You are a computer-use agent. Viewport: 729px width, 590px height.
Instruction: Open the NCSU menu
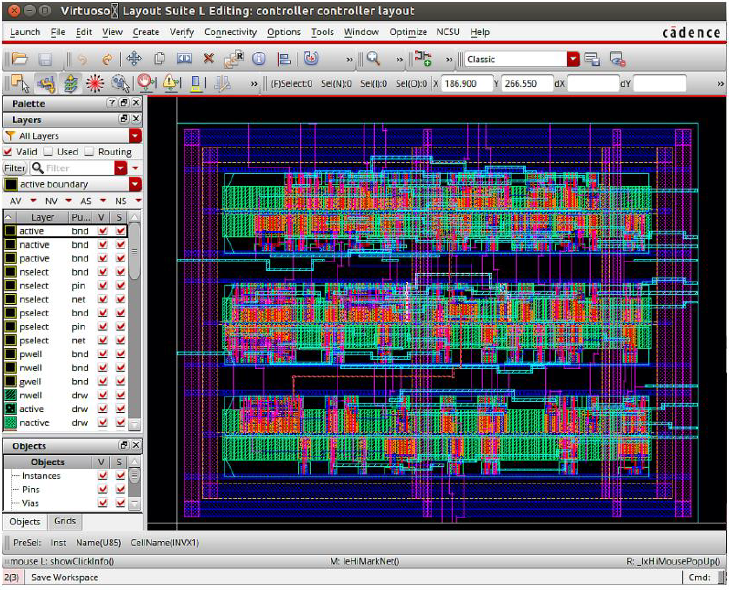pyautogui.click(x=447, y=32)
